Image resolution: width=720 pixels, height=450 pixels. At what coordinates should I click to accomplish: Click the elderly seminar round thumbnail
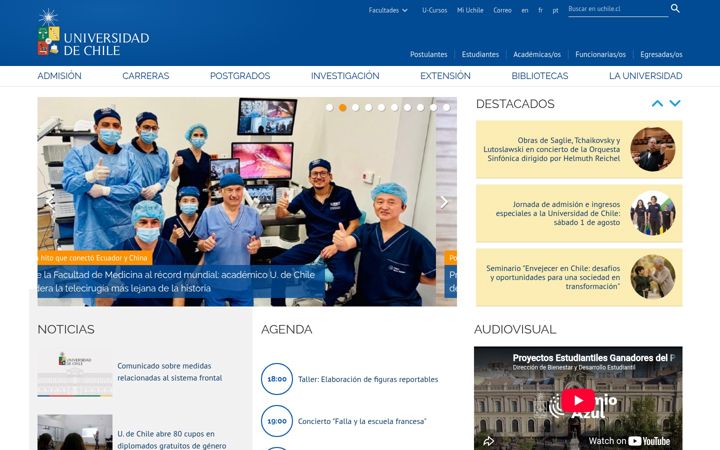click(652, 277)
